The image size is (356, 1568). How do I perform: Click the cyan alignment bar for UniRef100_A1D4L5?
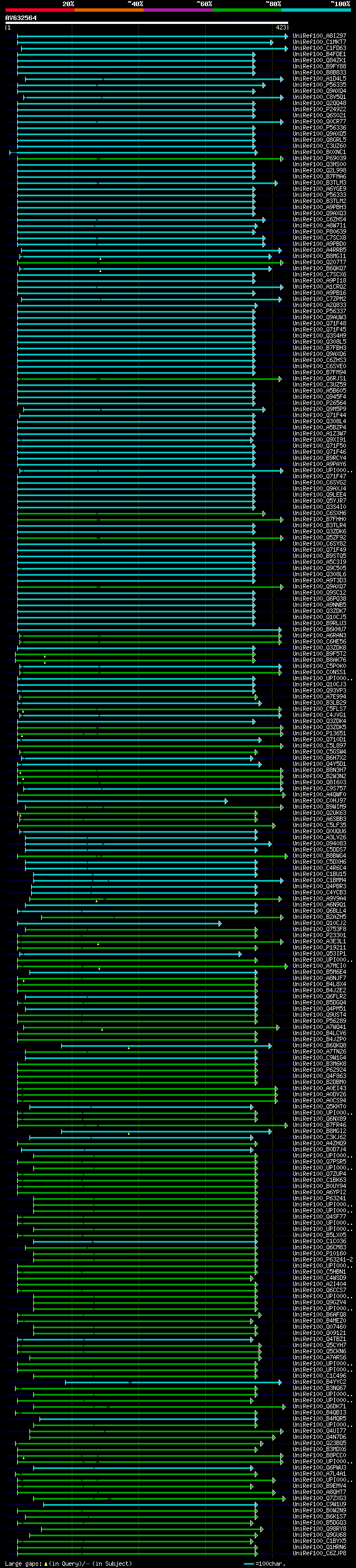[x=154, y=79]
